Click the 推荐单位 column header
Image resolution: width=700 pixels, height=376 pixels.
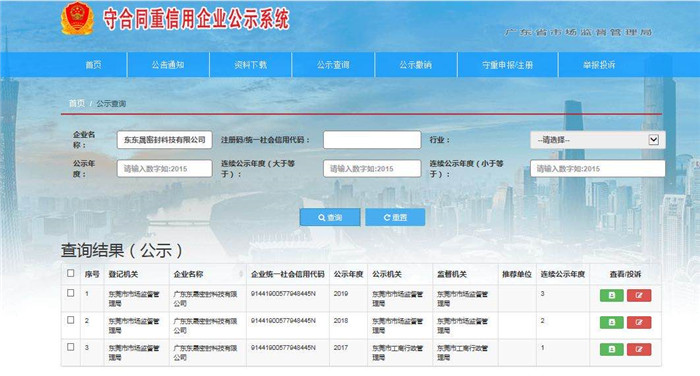pyautogui.click(x=517, y=274)
